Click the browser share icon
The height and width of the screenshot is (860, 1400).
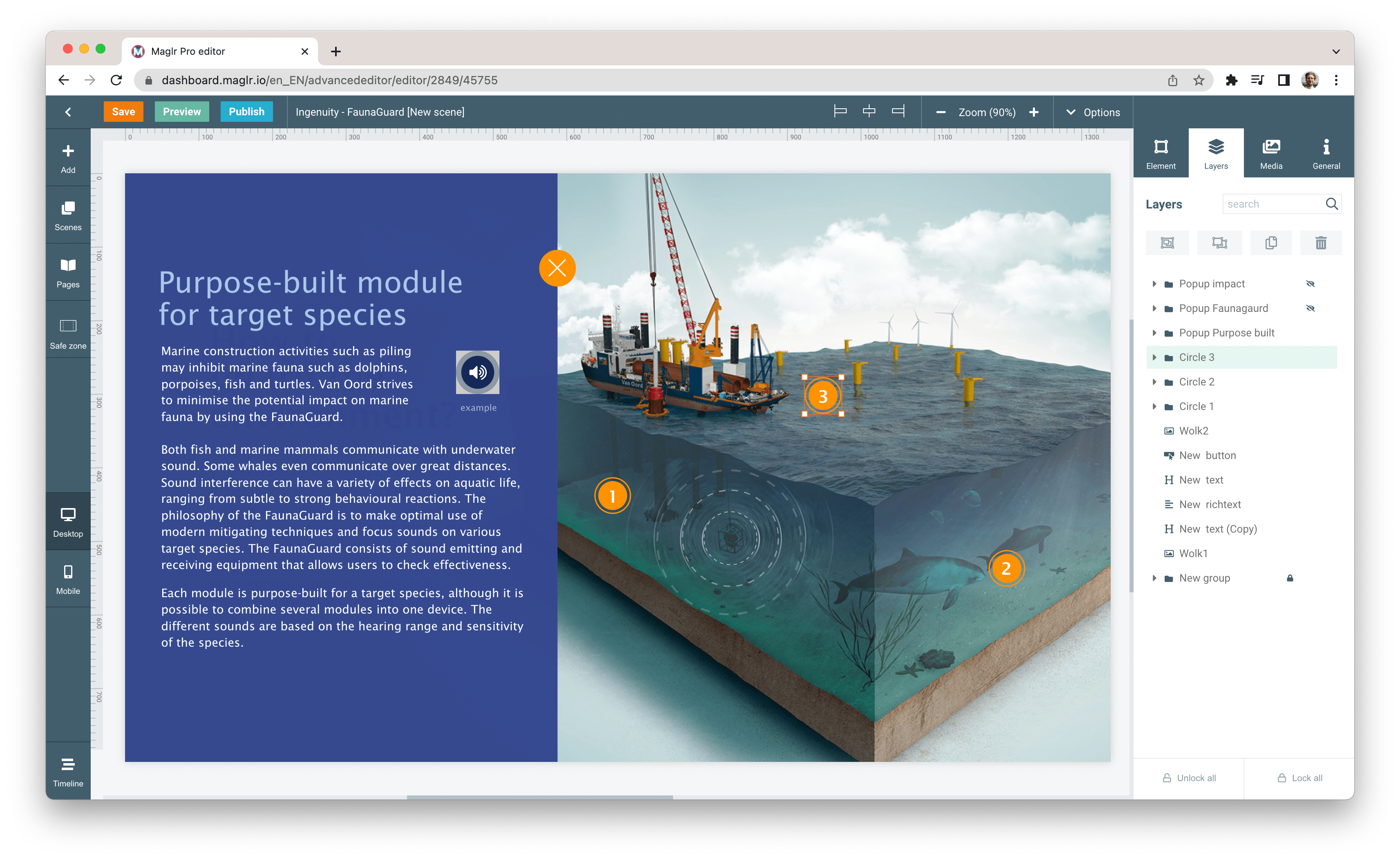pyautogui.click(x=1172, y=80)
